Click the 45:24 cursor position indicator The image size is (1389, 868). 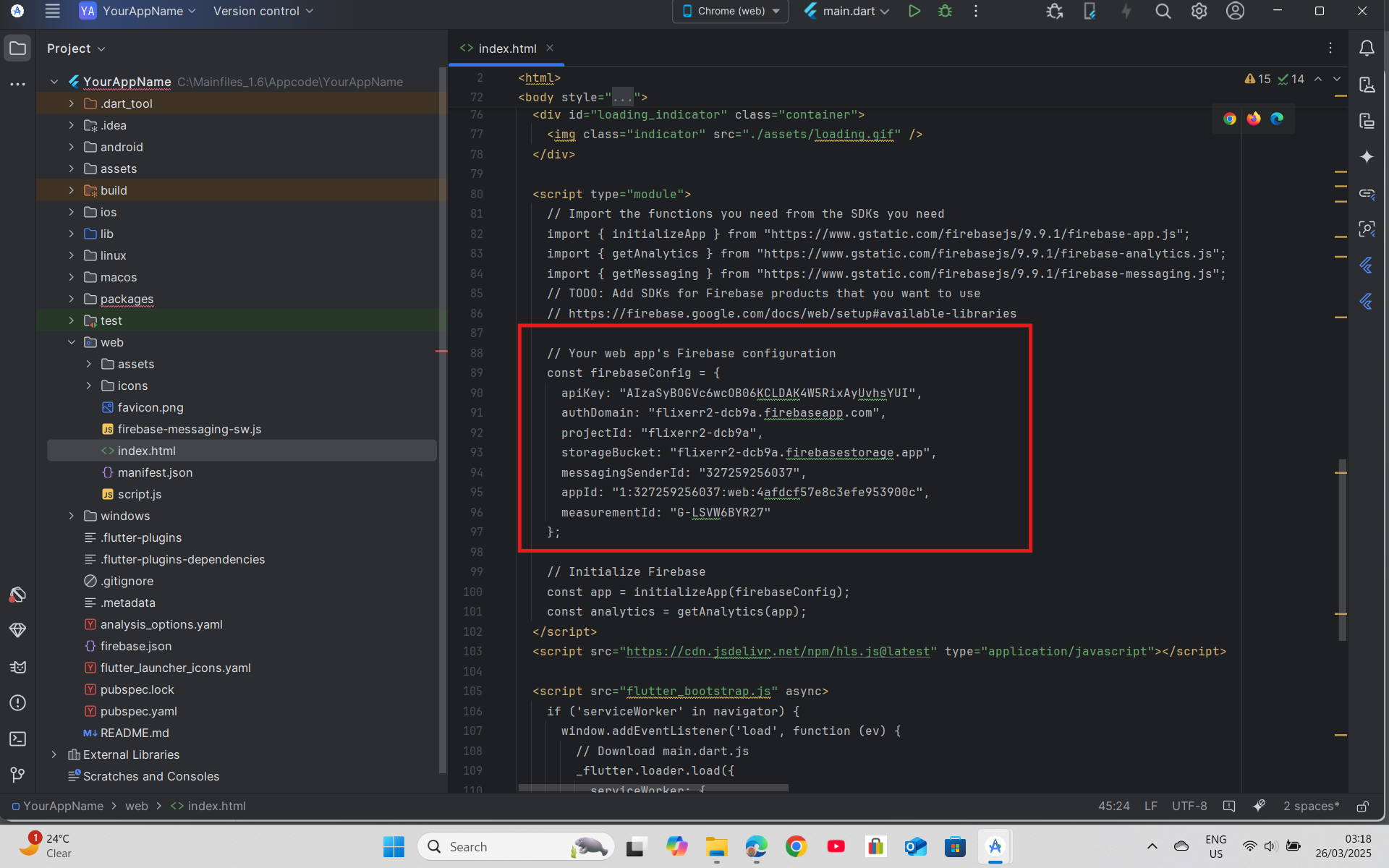click(1113, 806)
